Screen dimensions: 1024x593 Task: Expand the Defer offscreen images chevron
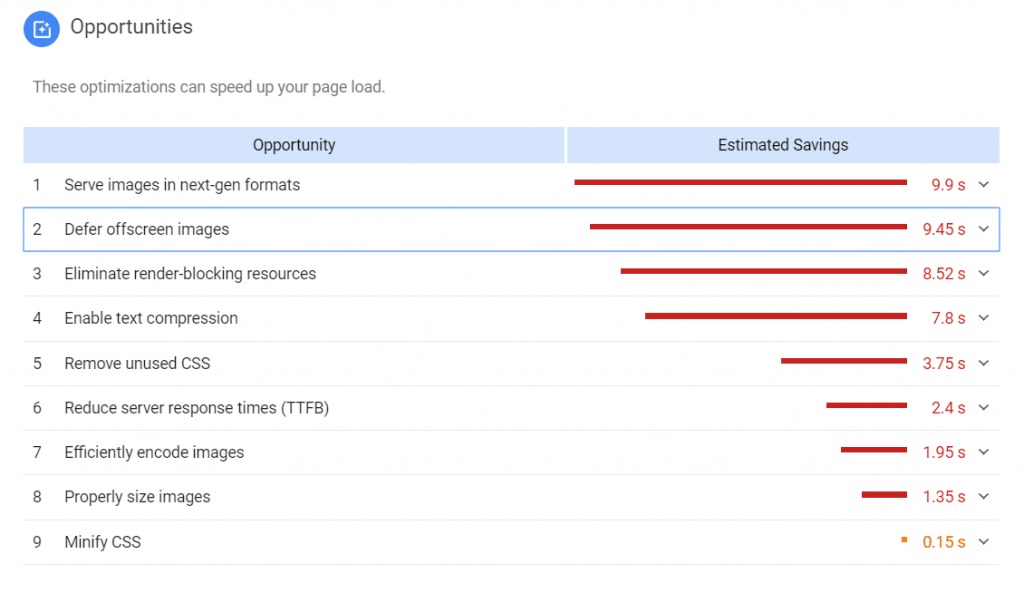(x=984, y=229)
